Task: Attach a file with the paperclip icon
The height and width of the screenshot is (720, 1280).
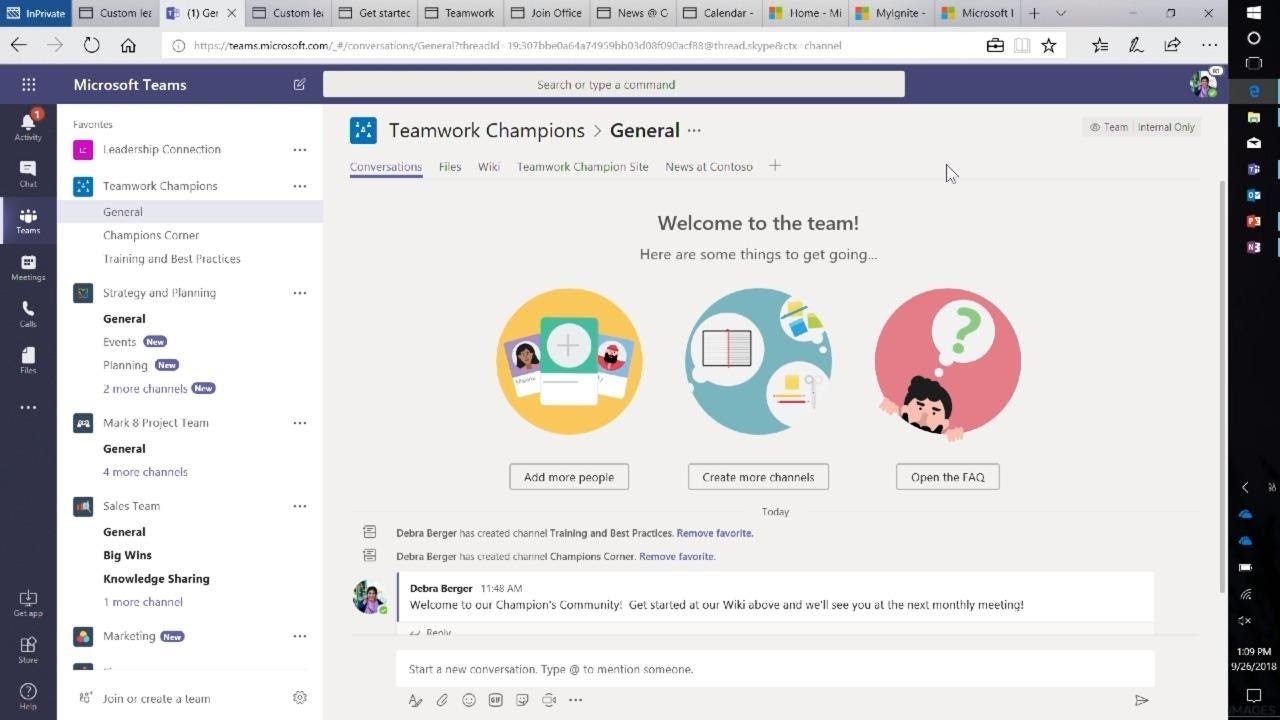Action: (442, 700)
